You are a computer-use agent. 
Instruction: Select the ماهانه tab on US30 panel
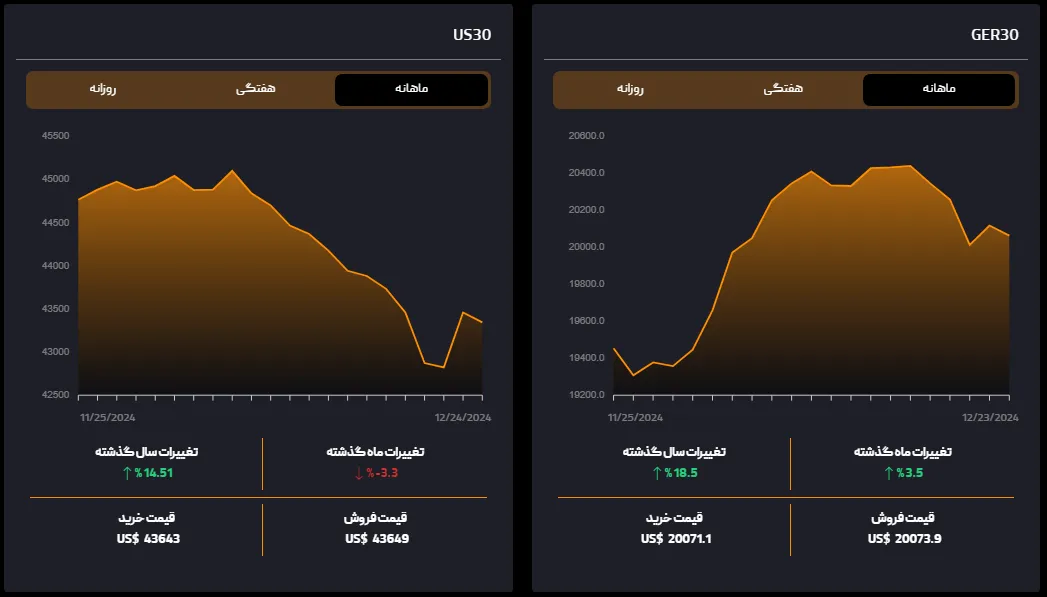(411, 90)
